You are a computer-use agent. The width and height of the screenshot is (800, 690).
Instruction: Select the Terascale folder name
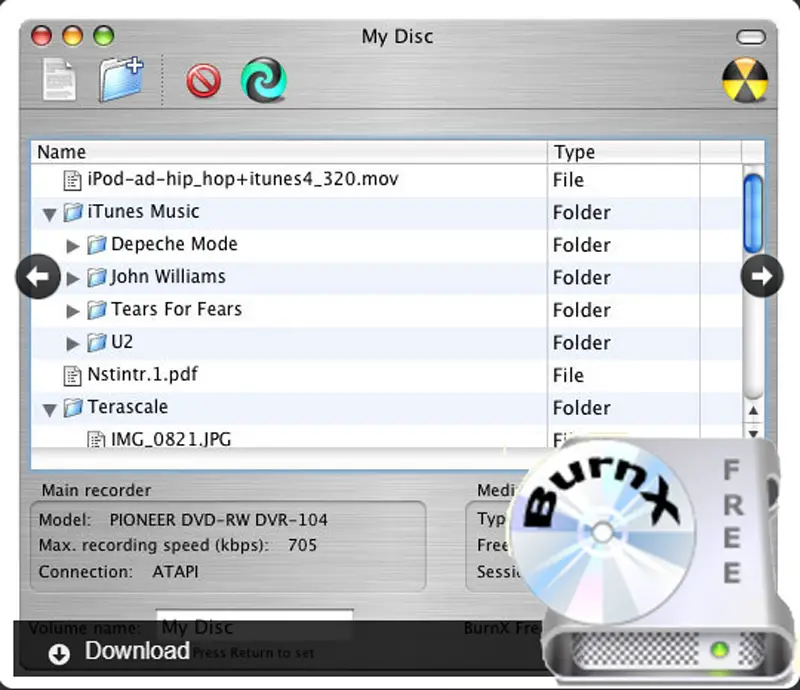point(128,407)
